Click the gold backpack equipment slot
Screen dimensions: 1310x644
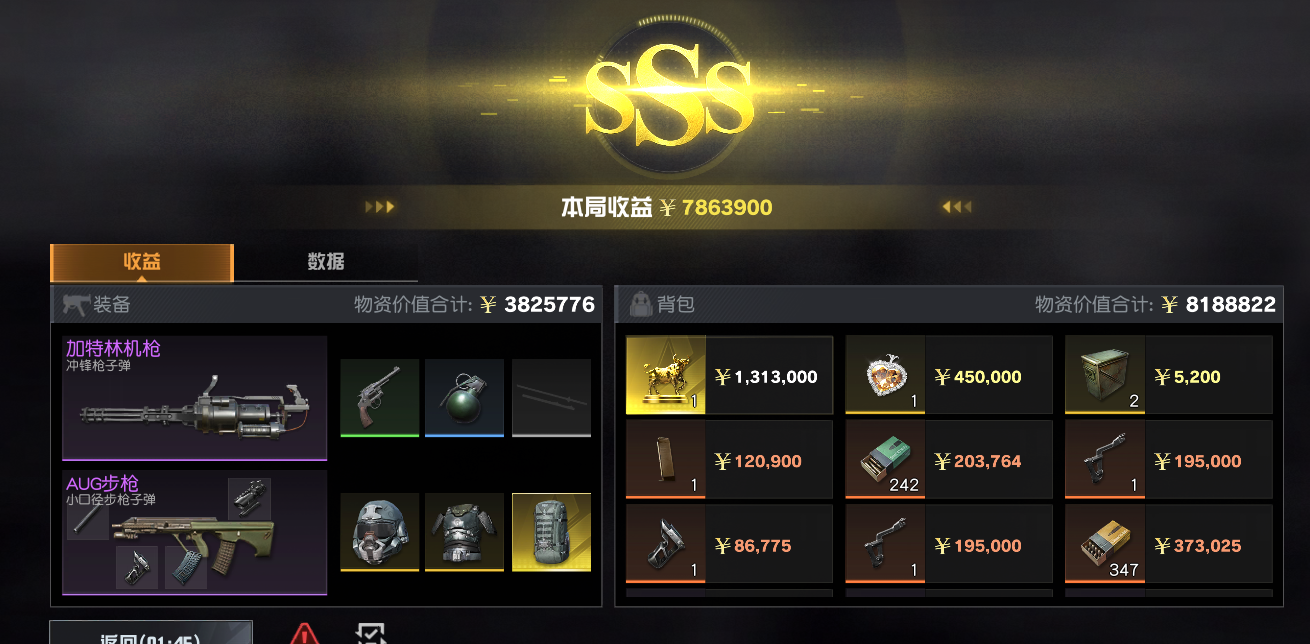coord(551,532)
